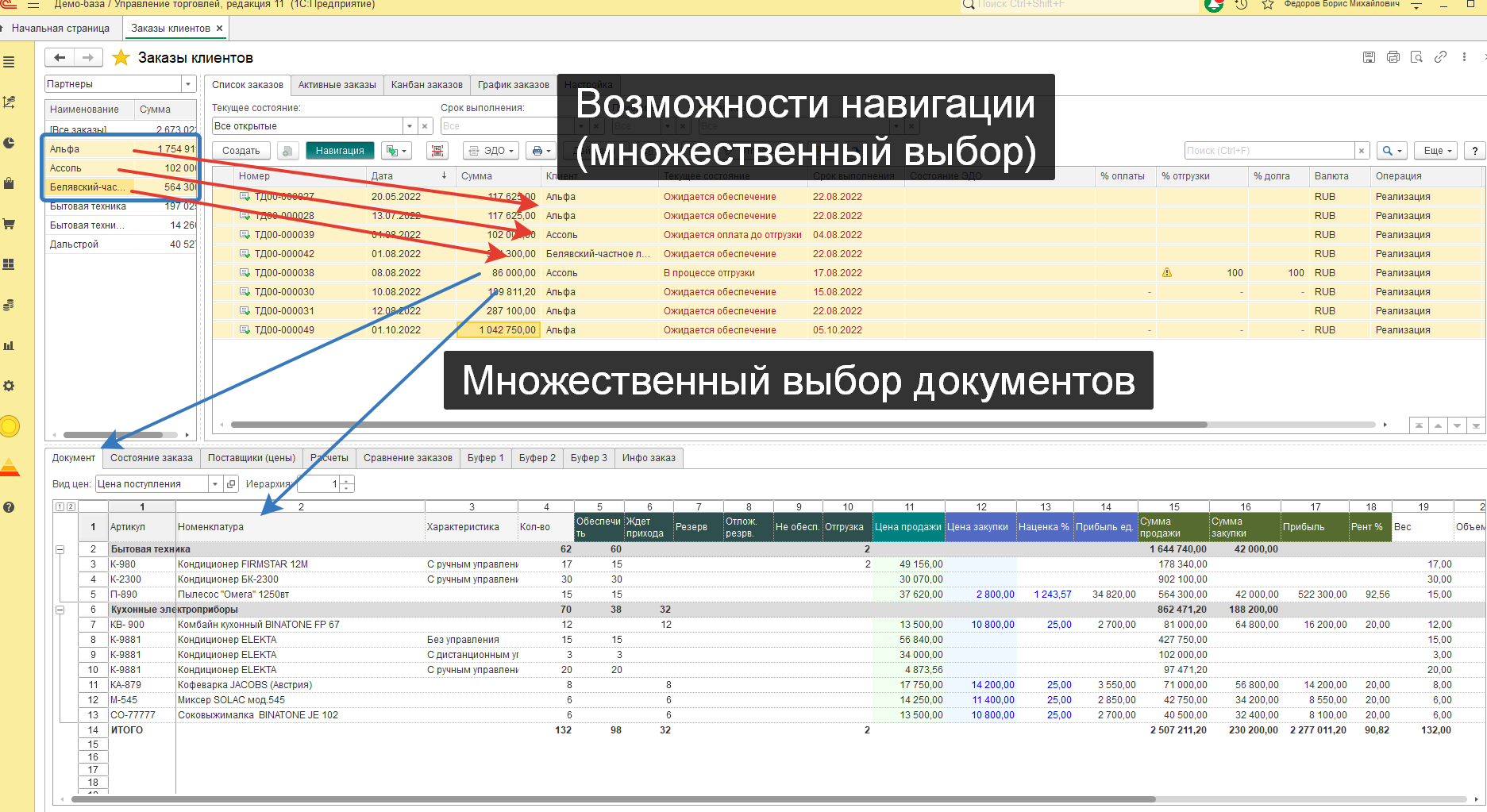This screenshot has width=1487, height=812.
Task: Open help with the ? button
Action: pos(1475,151)
